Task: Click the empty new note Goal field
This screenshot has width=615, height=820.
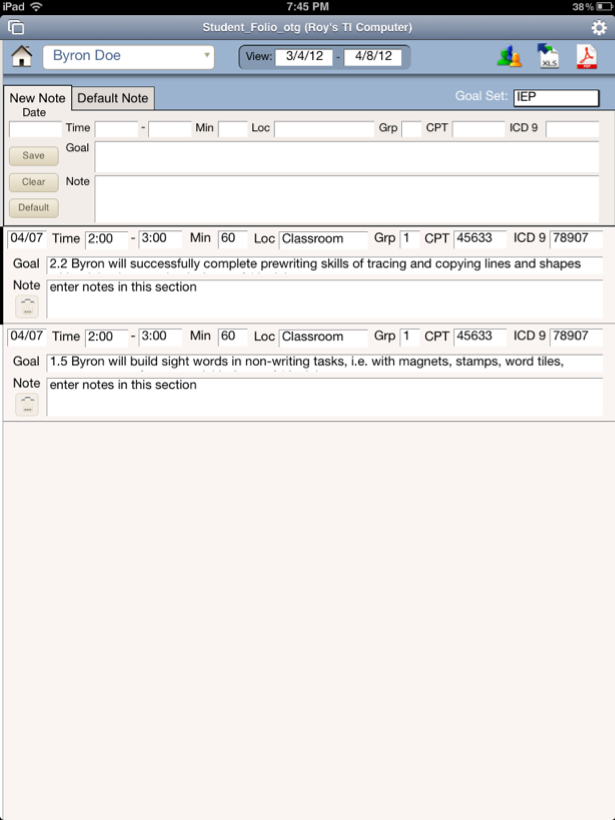Action: click(346, 157)
